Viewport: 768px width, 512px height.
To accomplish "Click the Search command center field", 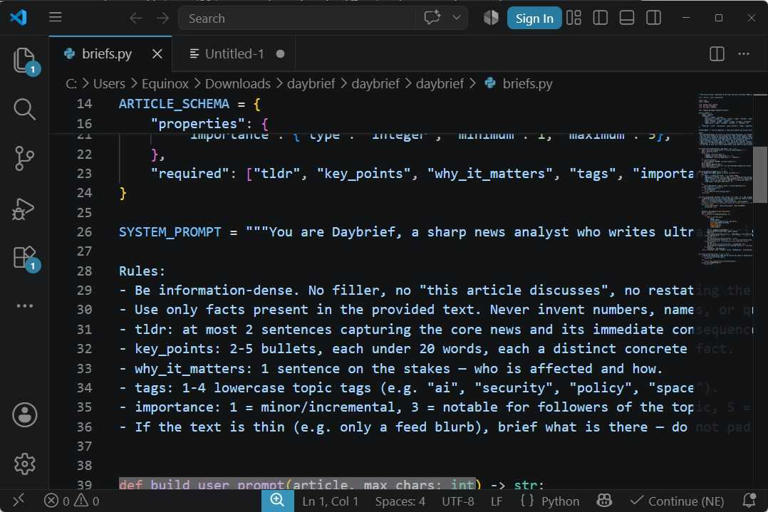I will point(297,18).
